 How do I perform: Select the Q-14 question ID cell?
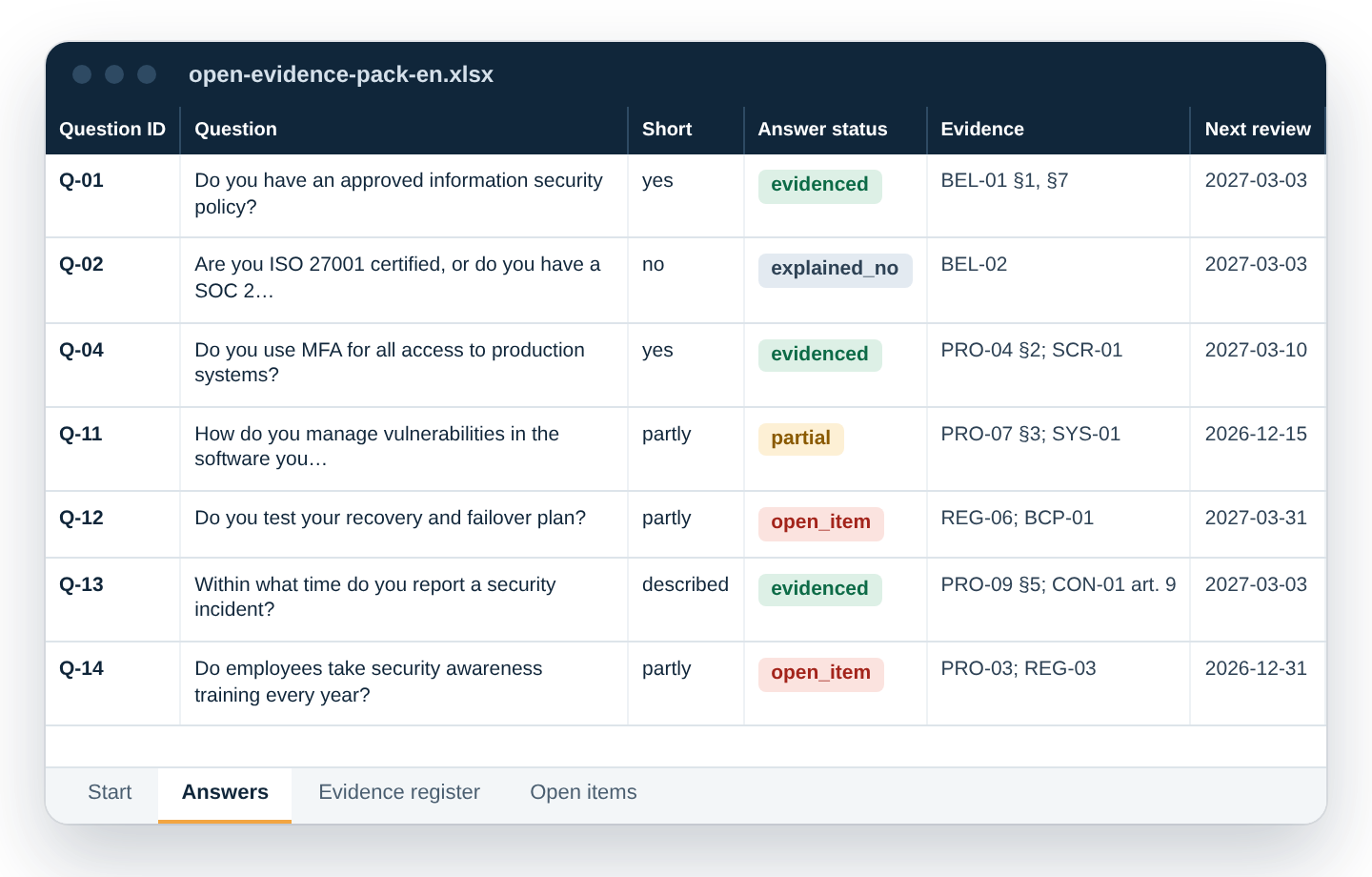coord(112,683)
